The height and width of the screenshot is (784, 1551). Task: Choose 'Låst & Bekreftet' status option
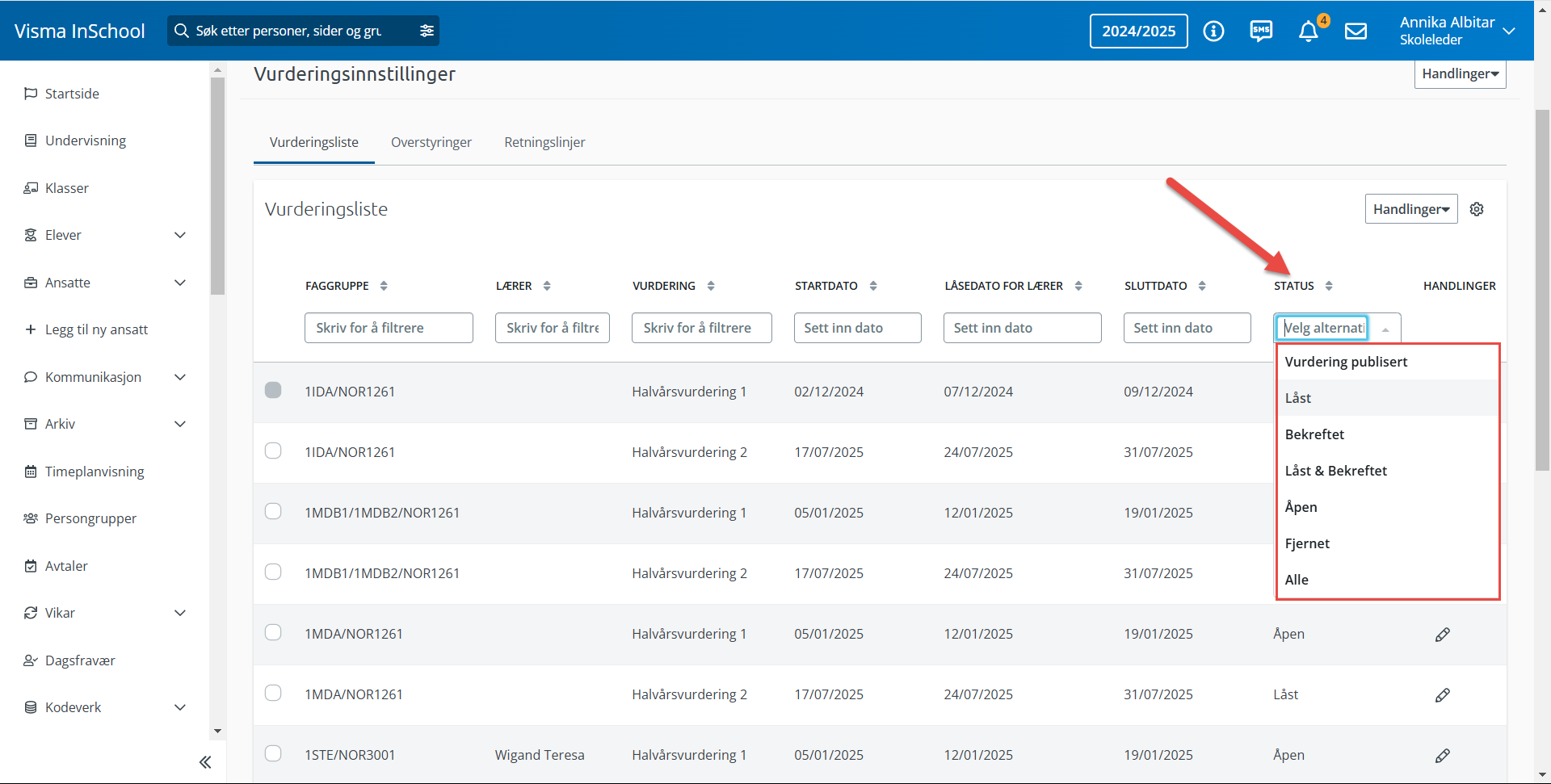1335,471
